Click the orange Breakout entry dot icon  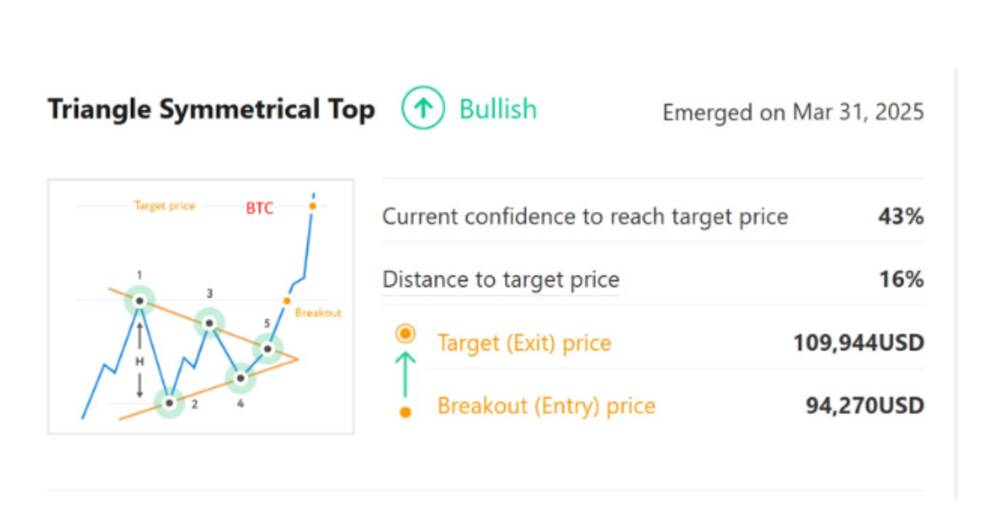click(x=405, y=413)
